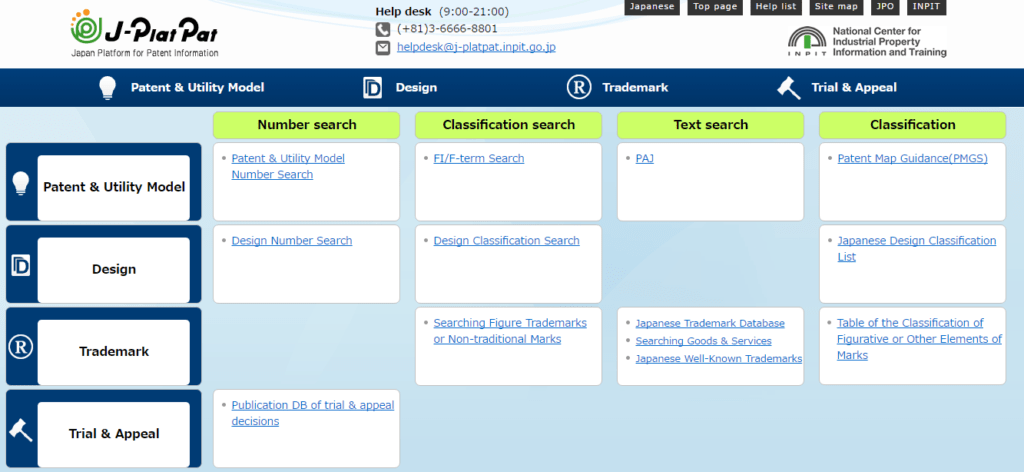
Task: Click the JPO button
Action: tap(884, 7)
